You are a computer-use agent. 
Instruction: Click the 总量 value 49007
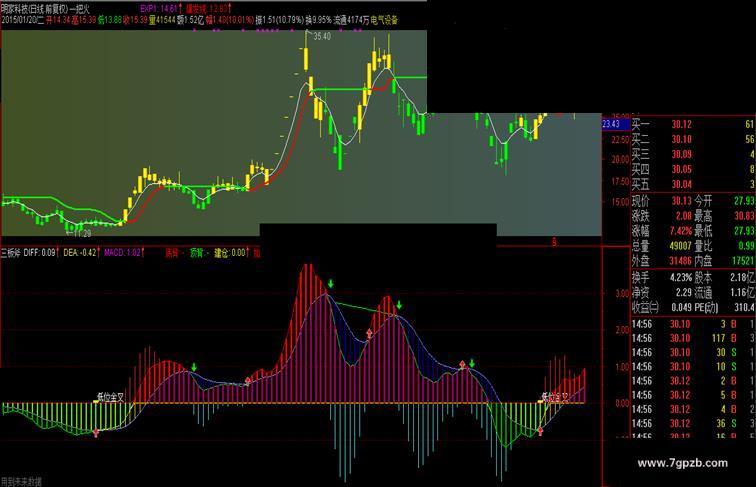(680, 246)
